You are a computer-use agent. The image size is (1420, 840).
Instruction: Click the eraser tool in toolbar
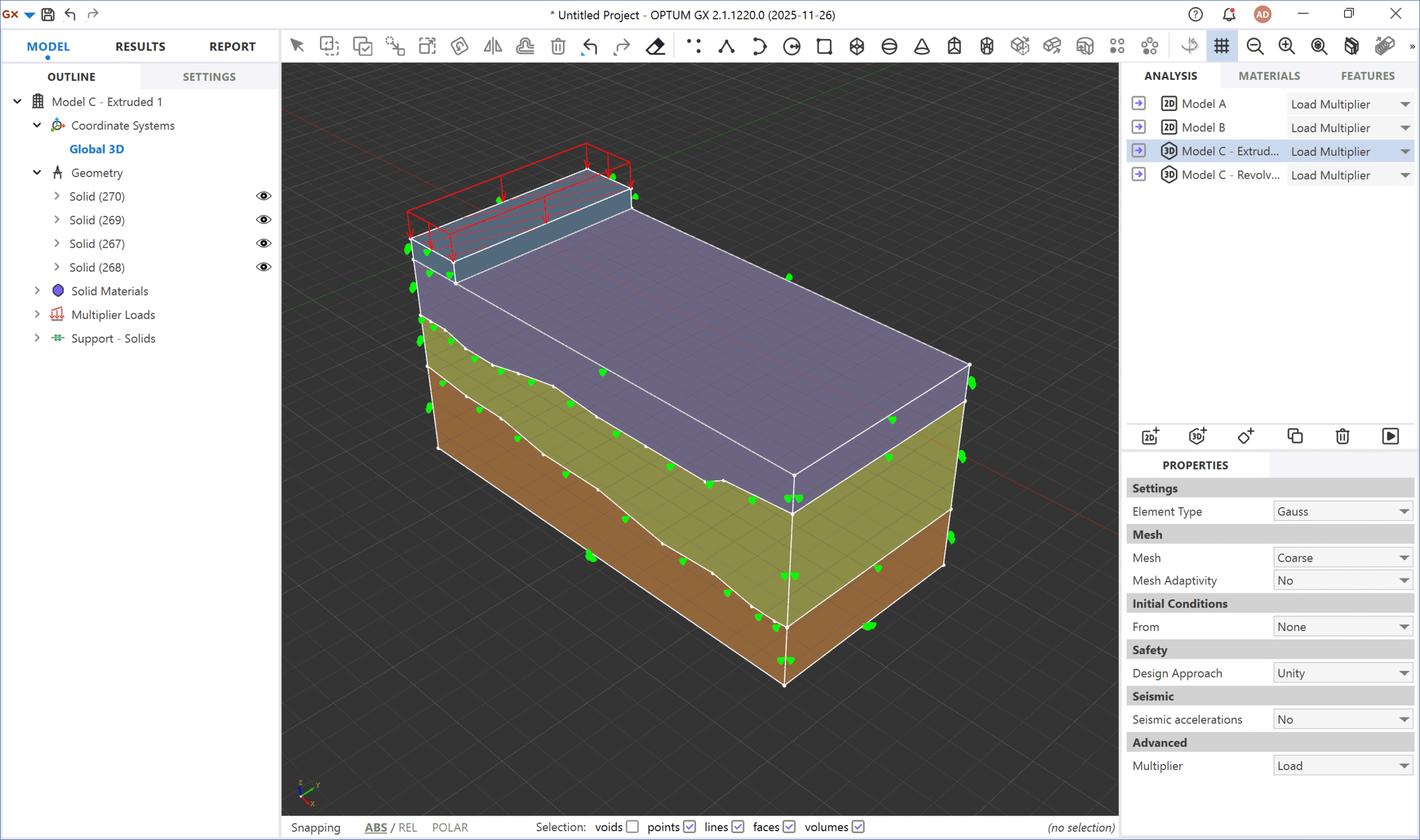655,46
